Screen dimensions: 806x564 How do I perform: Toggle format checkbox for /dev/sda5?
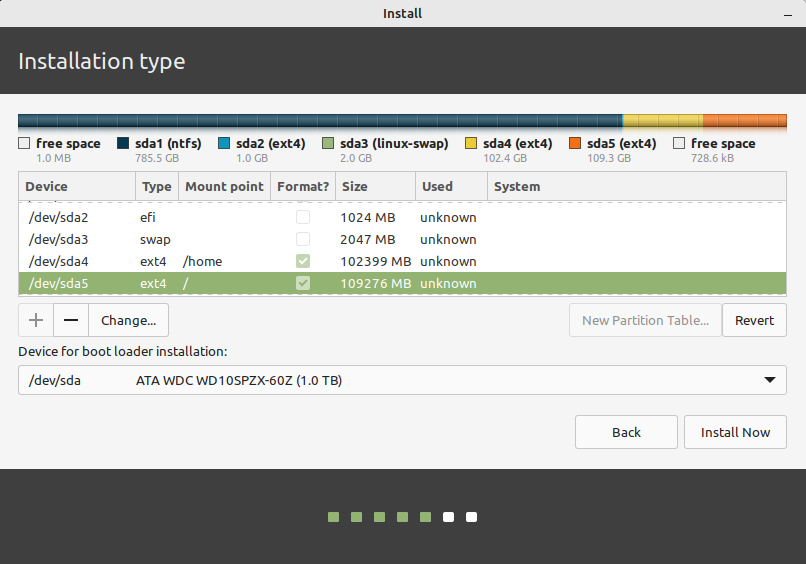tap(303, 283)
